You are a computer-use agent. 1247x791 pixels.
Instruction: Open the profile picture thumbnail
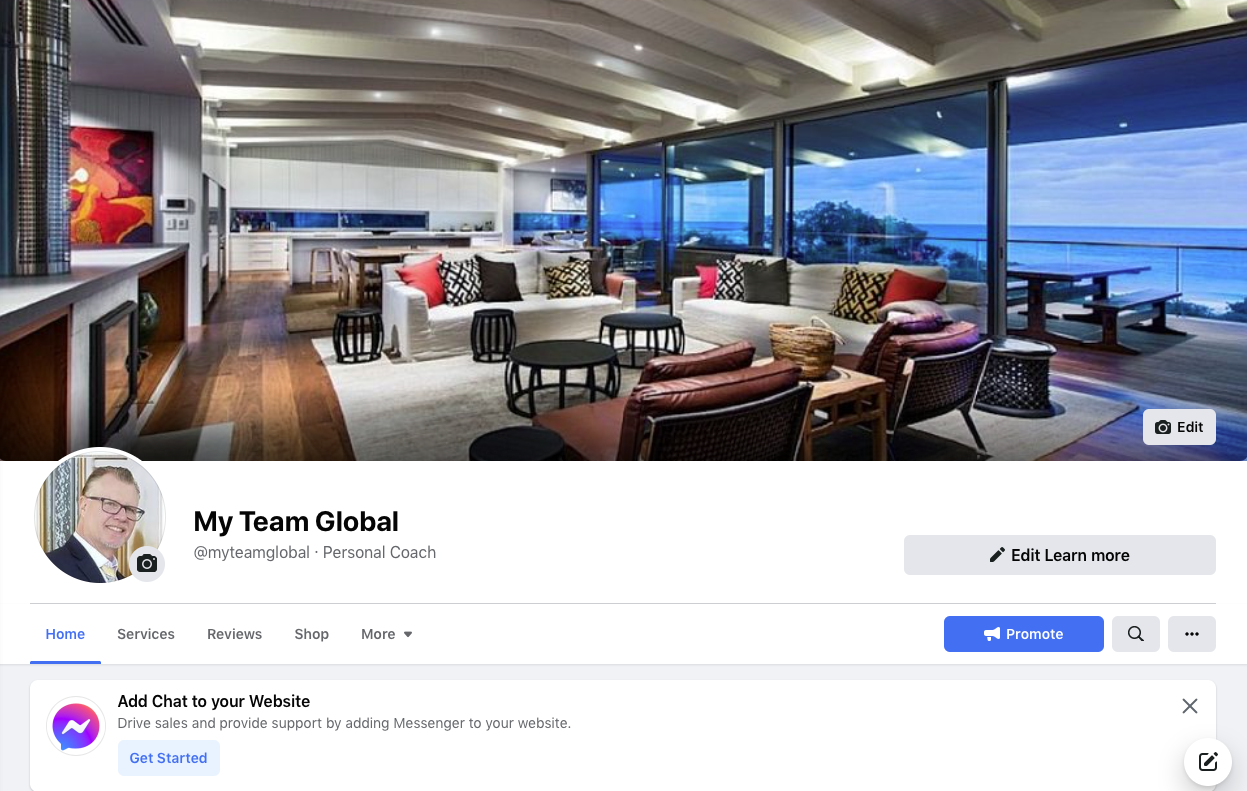[100, 517]
